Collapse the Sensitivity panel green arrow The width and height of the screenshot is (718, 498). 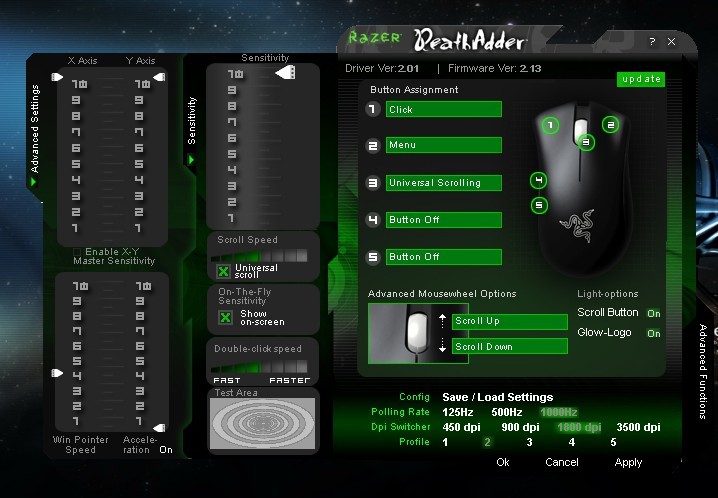point(191,160)
